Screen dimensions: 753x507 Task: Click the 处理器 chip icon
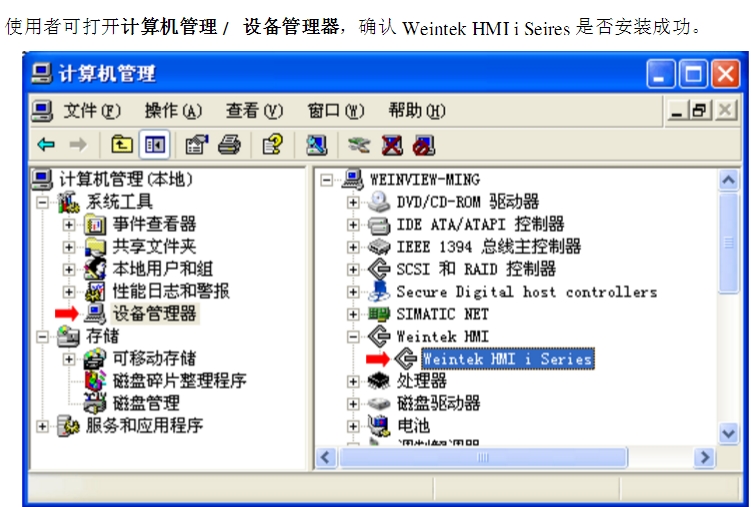click(x=379, y=381)
